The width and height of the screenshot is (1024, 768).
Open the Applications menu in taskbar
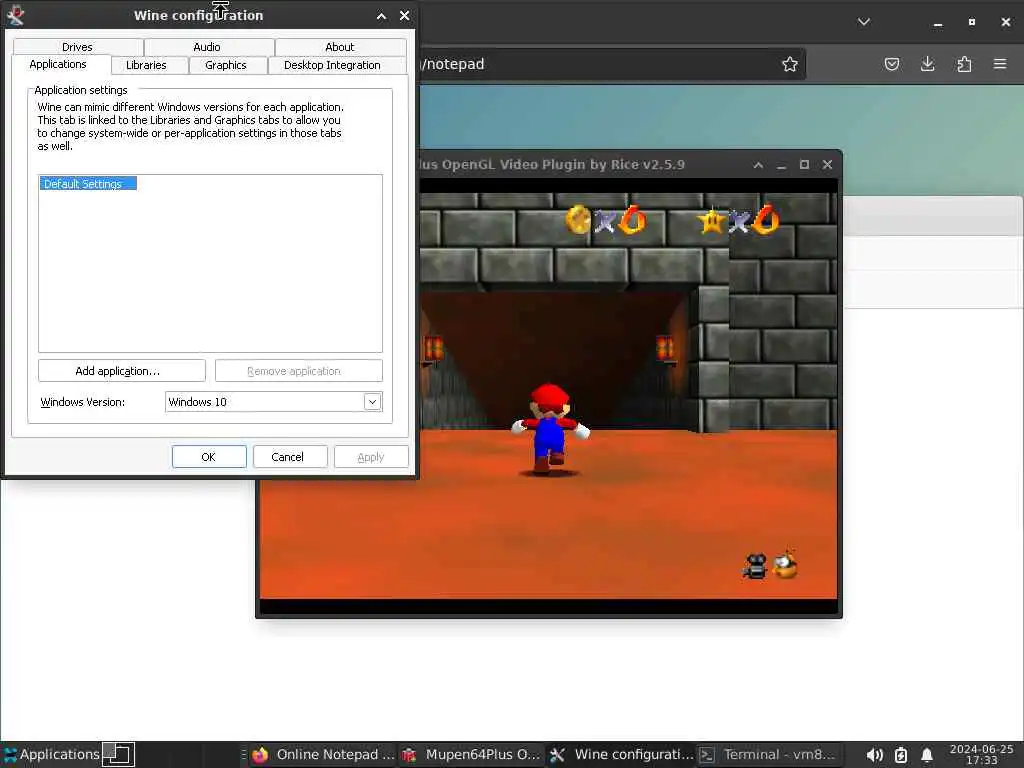click(51, 754)
